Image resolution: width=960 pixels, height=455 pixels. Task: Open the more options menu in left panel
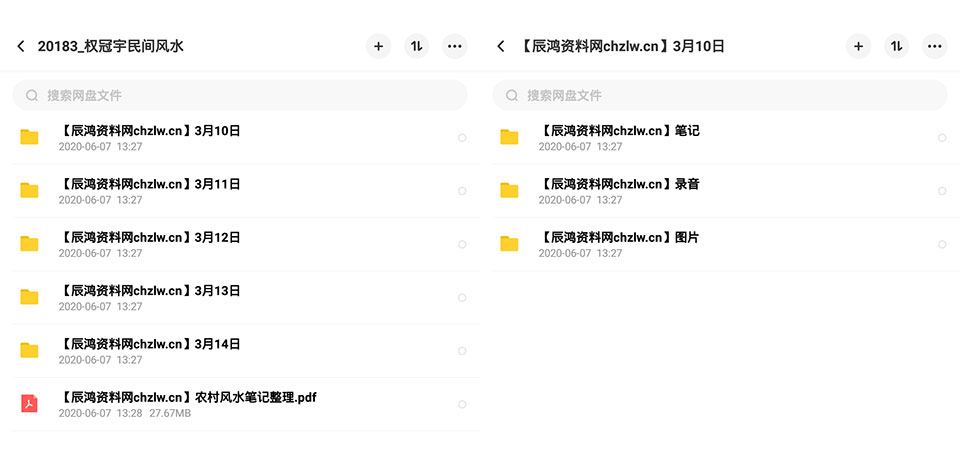pyautogui.click(x=454, y=47)
